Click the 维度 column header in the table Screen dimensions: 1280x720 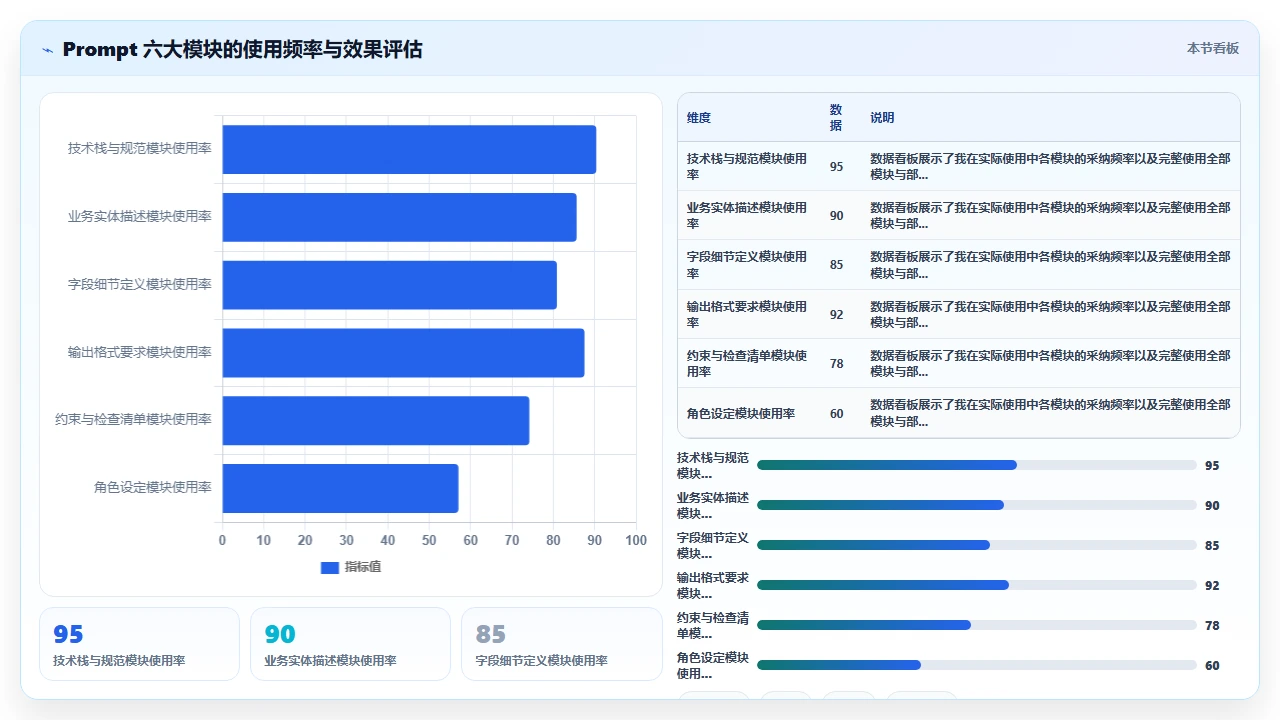(x=699, y=118)
